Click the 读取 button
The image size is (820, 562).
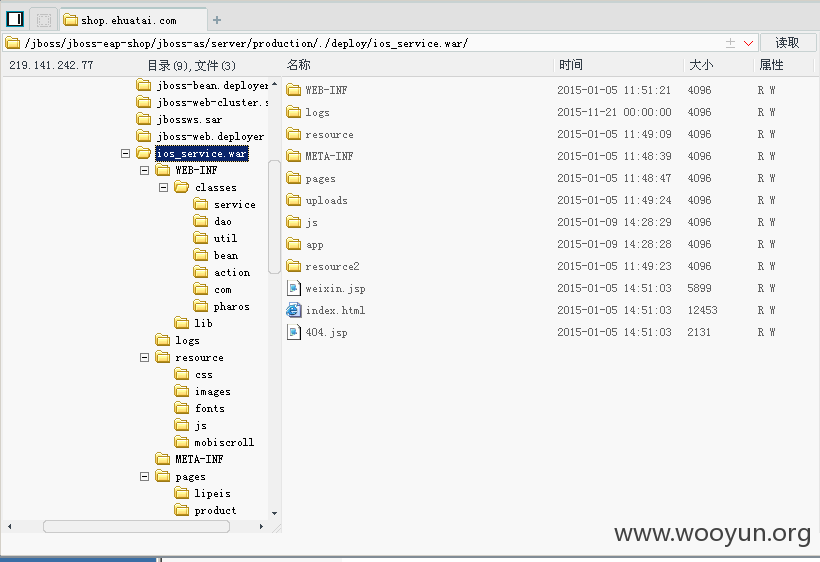[788, 43]
